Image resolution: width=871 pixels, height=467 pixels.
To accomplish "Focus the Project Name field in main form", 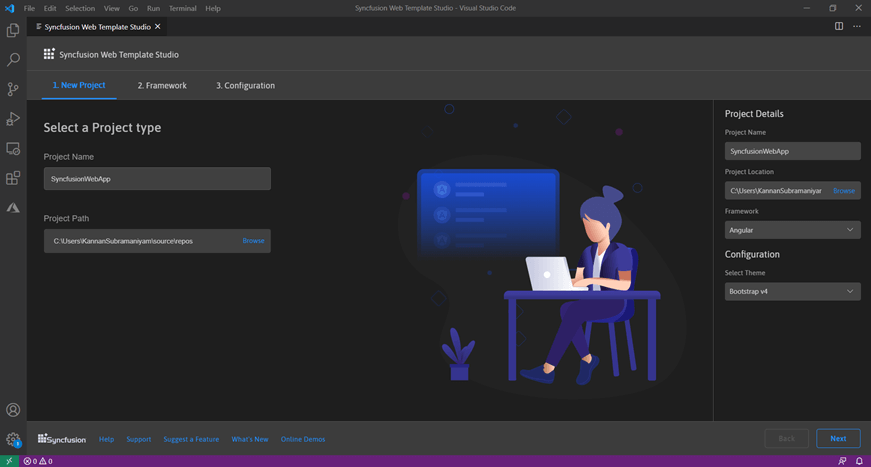I will click(x=157, y=179).
